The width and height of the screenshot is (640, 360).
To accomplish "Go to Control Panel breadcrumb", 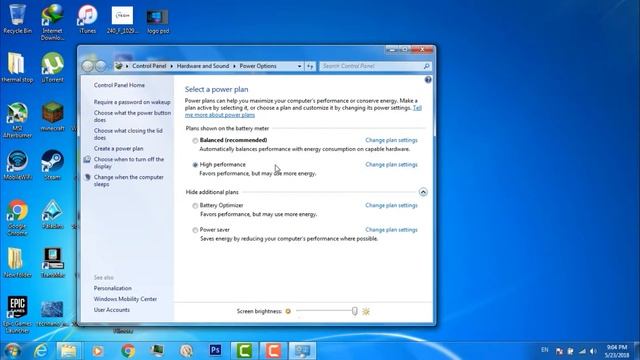I will point(149,66).
